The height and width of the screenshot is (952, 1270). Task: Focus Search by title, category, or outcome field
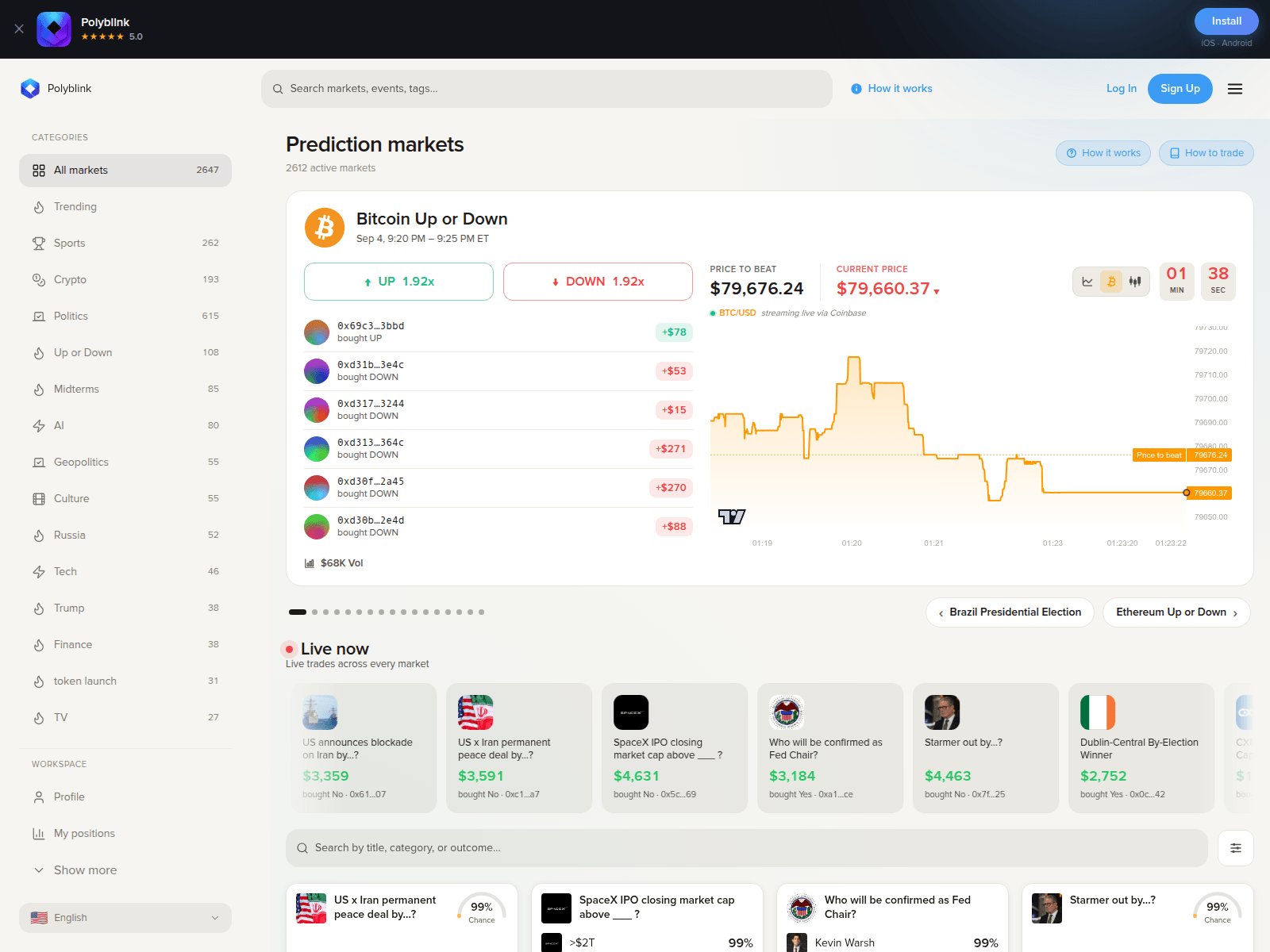coord(747,848)
